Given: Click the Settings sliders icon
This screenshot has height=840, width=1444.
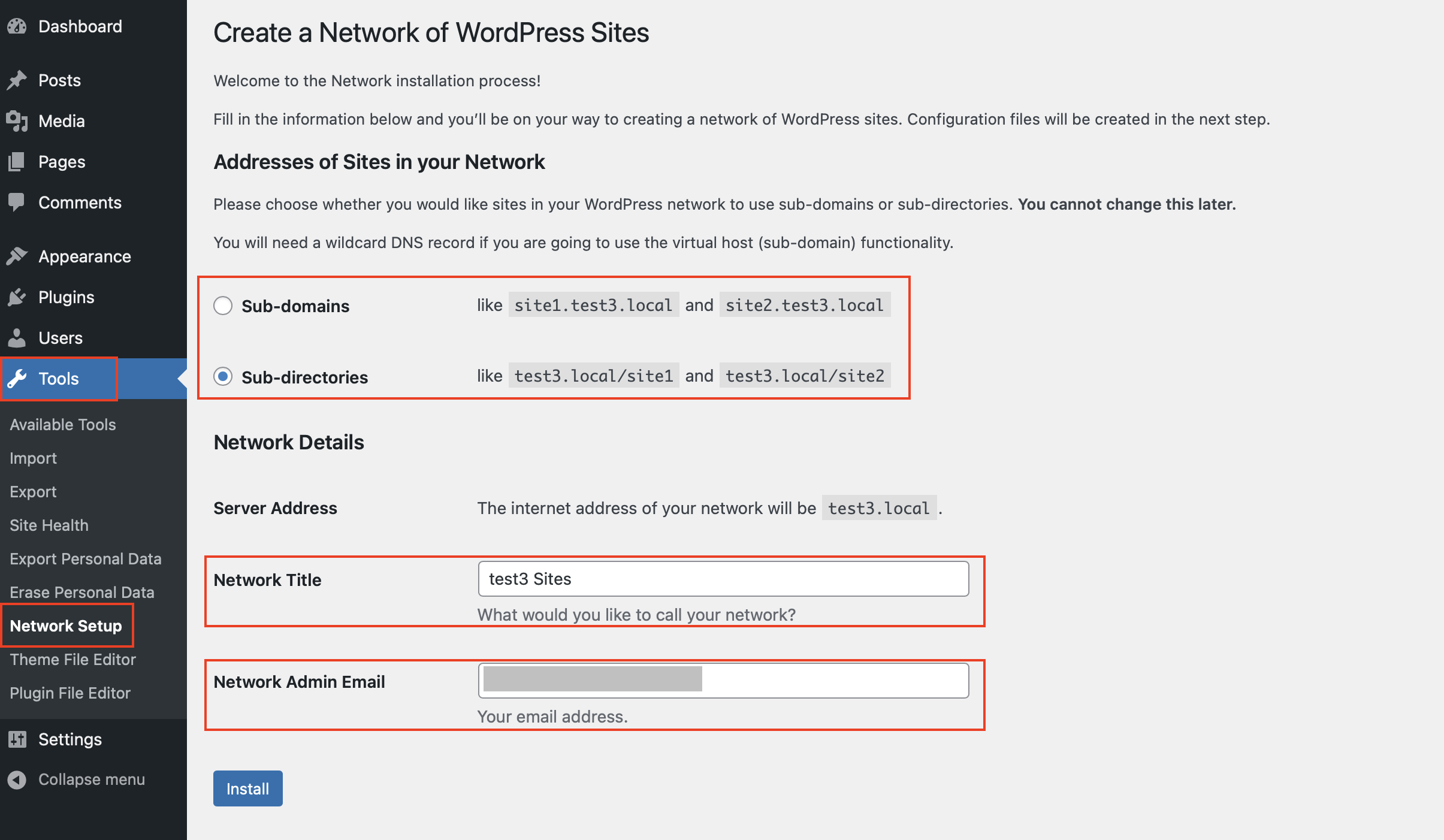Looking at the screenshot, I should (x=17, y=739).
